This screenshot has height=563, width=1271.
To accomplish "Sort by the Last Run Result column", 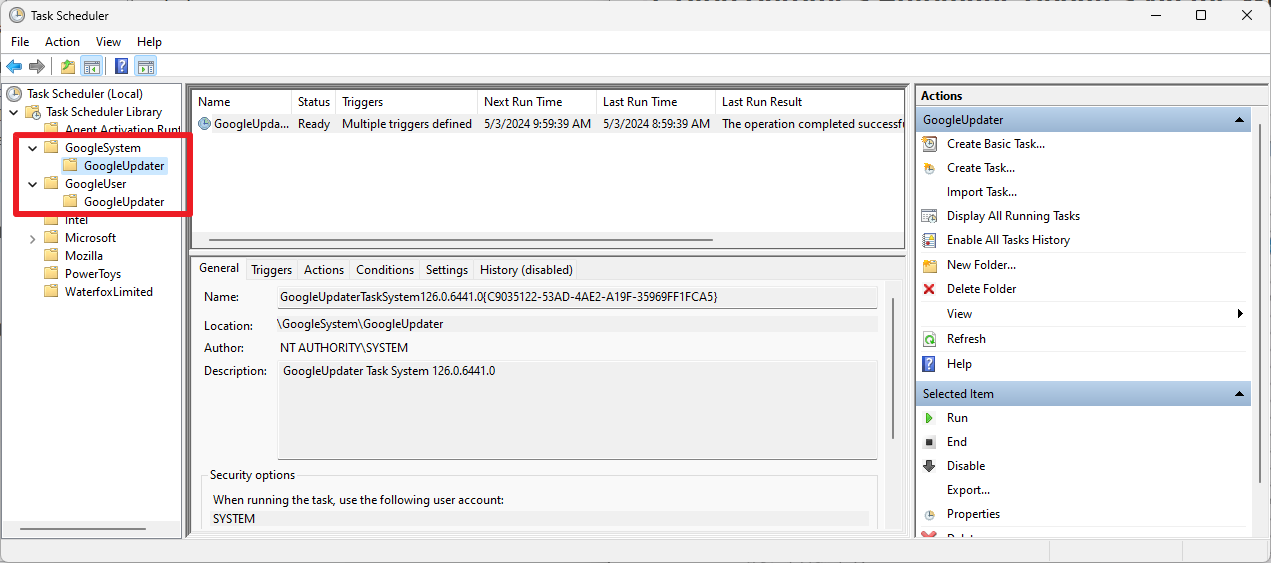I will pos(809,102).
